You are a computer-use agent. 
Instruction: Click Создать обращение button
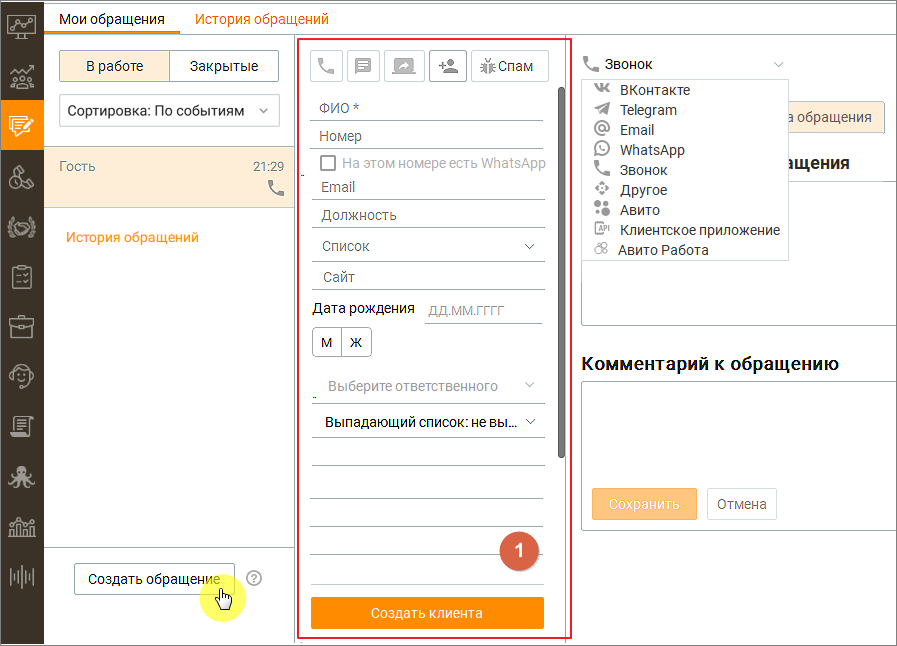click(154, 579)
